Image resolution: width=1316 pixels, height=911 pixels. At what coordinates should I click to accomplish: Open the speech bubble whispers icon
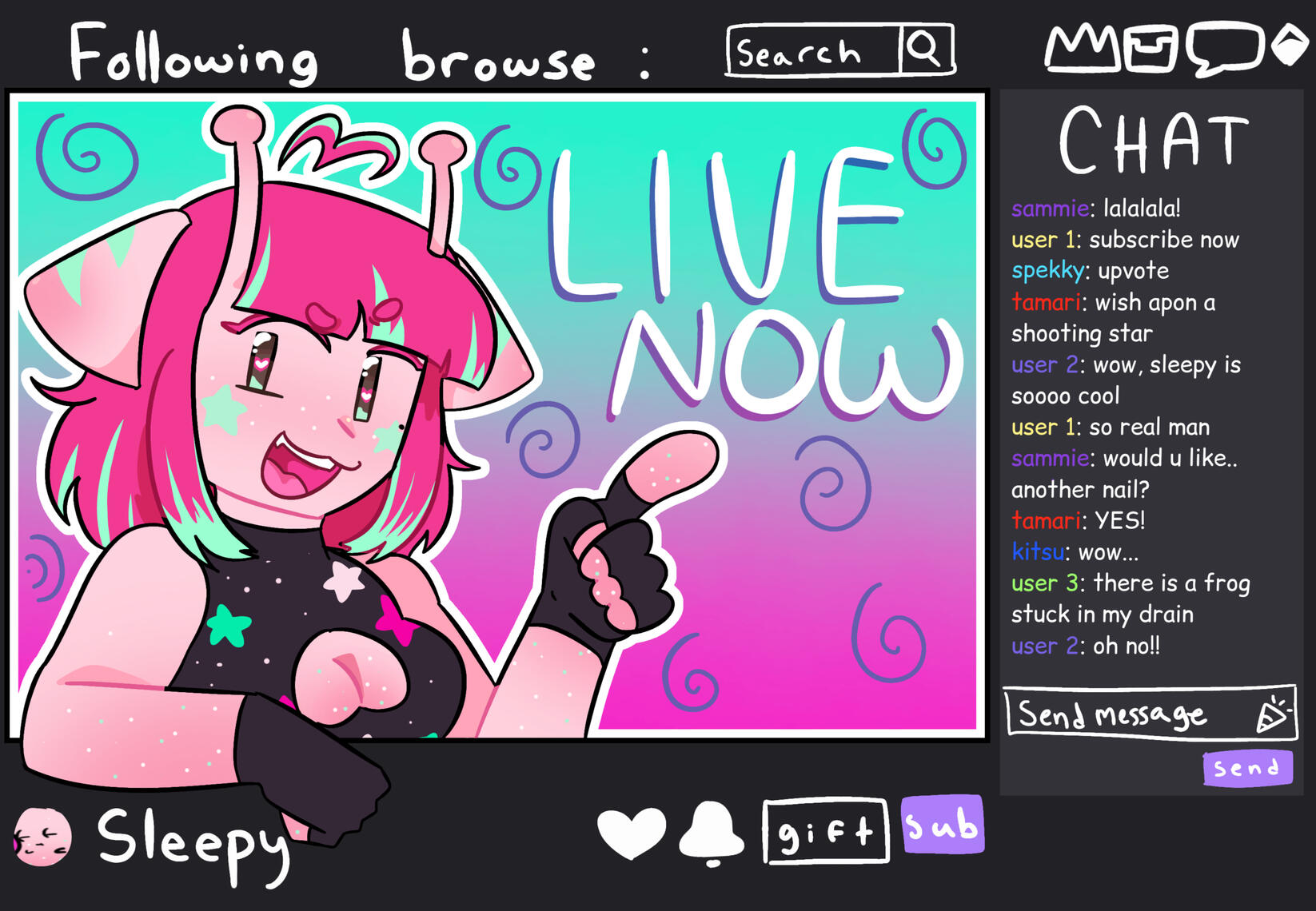tap(1224, 50)
